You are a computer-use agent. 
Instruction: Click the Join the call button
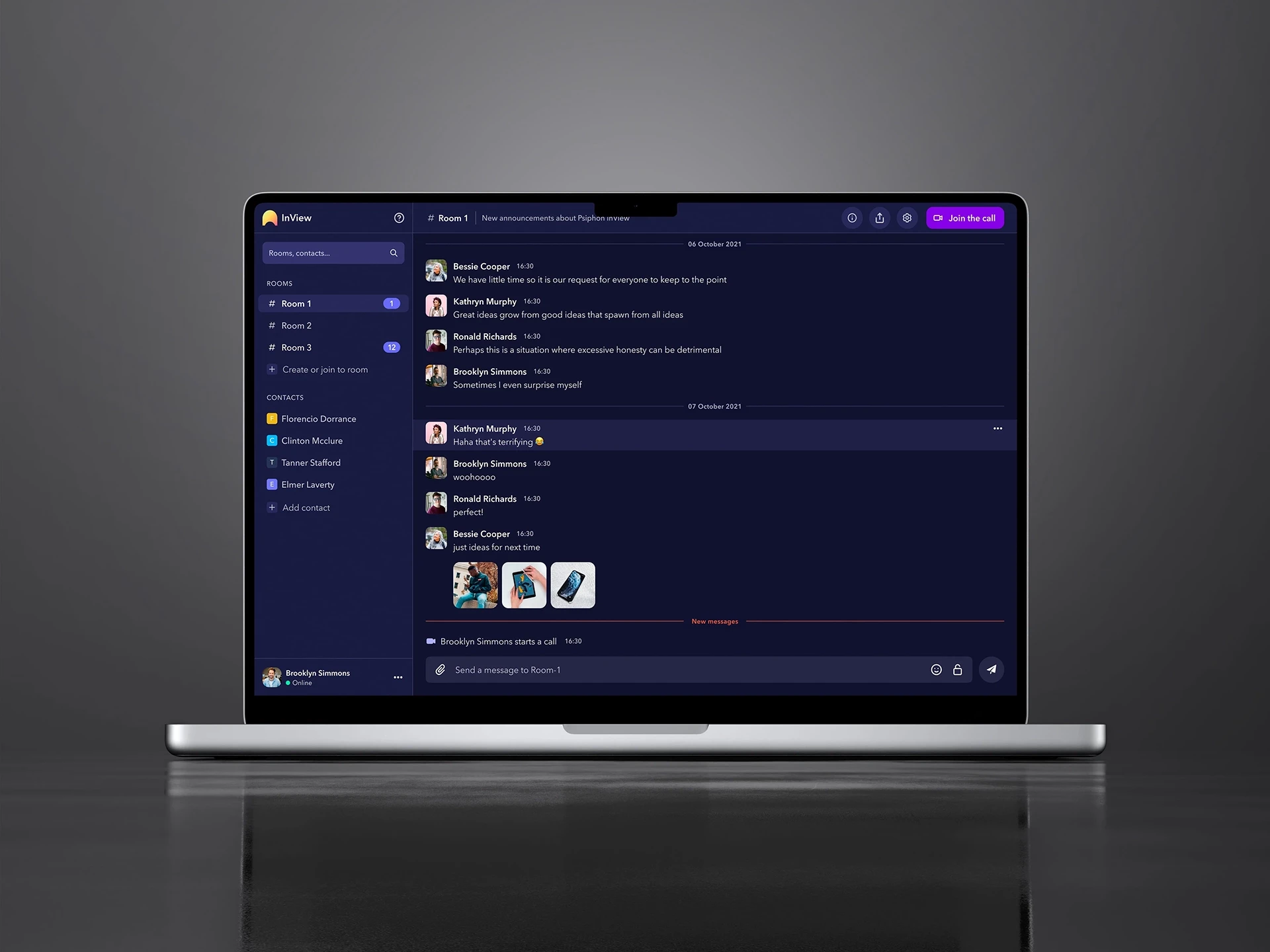[x=963, y=218]
